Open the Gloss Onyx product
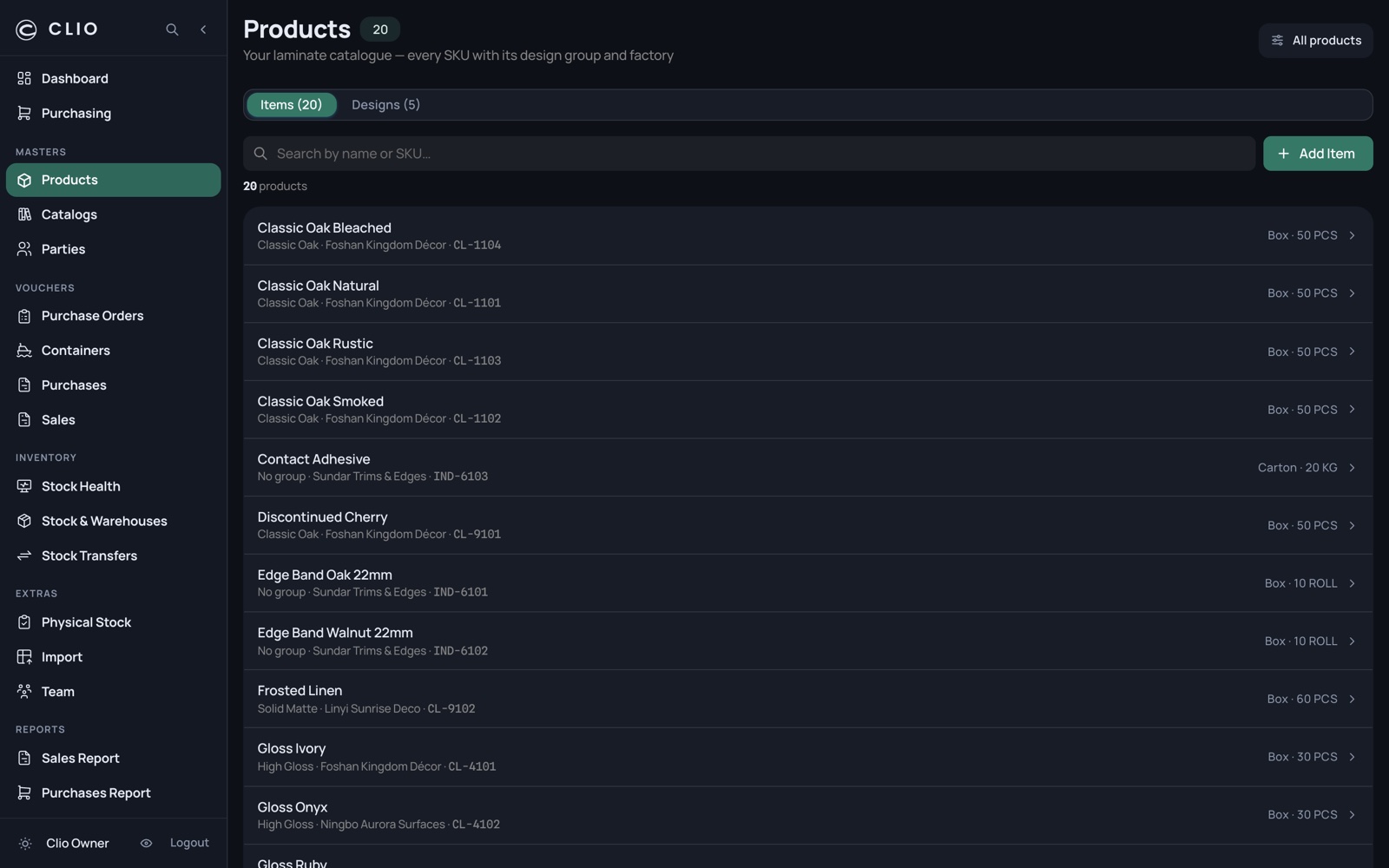Viewport: 1389px width, 868px height. coord(807,815)
